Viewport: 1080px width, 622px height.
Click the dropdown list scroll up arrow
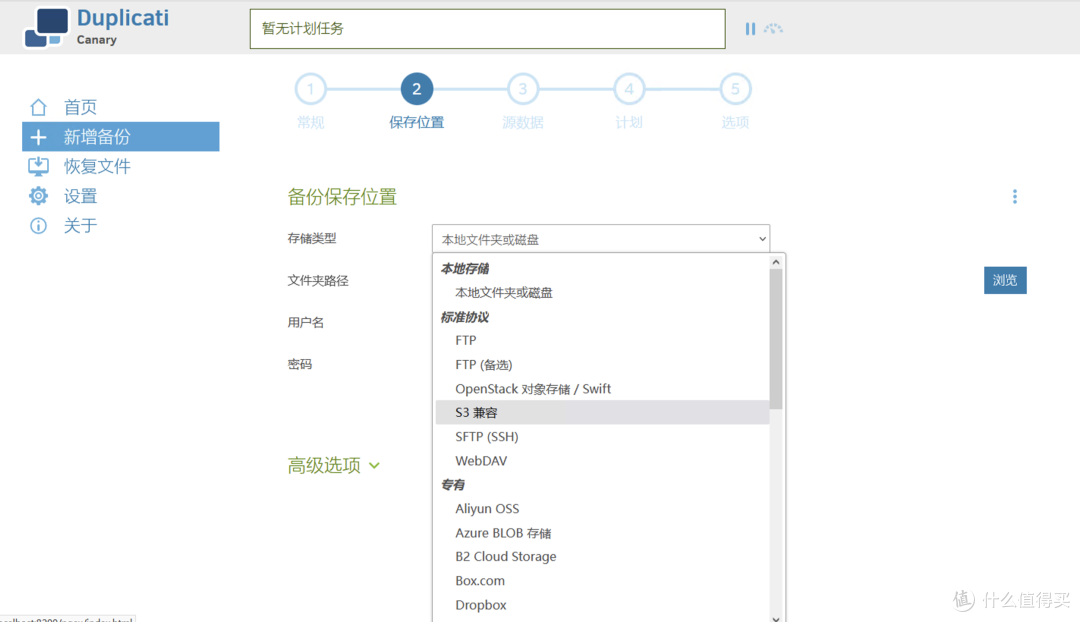[776, 262]
